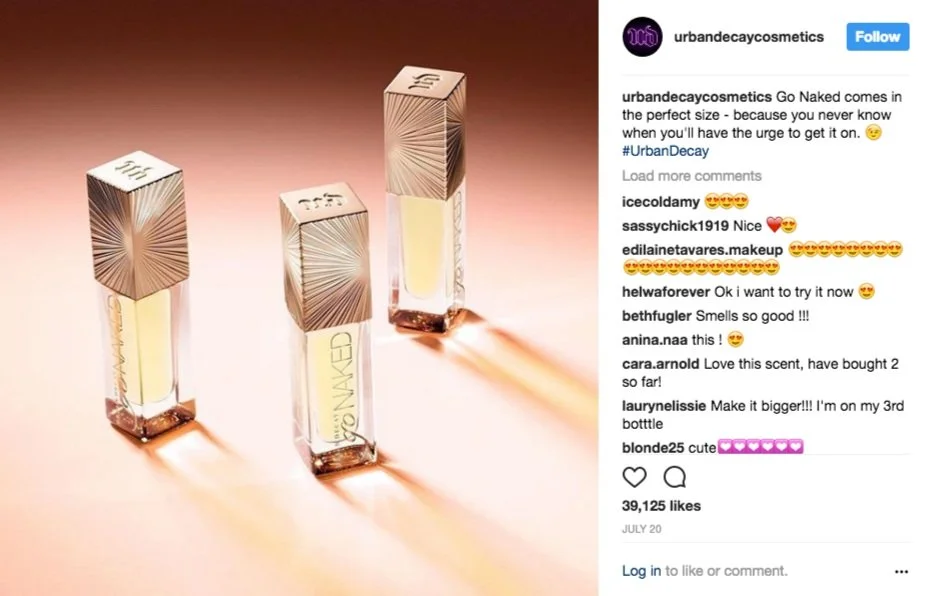Screen dimensions: 931x596
Task: Open the #UrbanDecay hashtag
Action: click(x=665, y=151)
